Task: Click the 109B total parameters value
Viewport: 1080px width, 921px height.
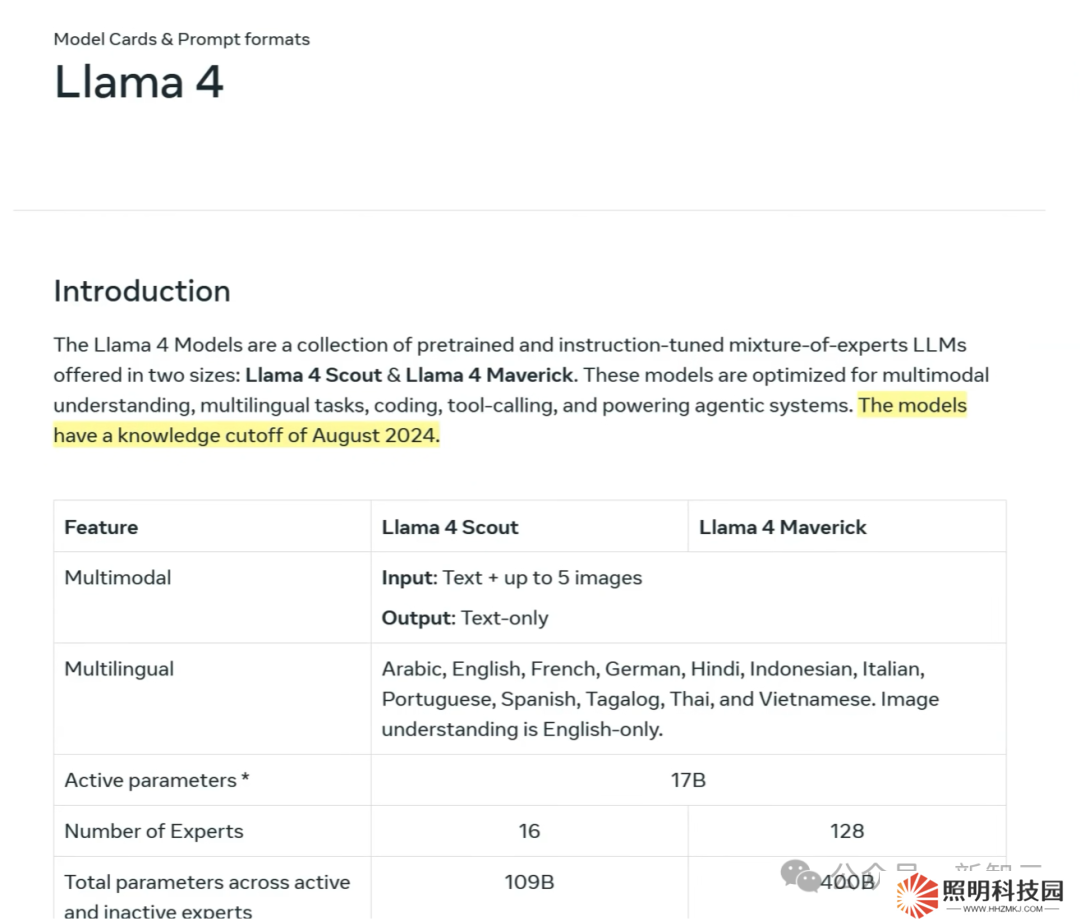Action: click(x=529, y=882)
